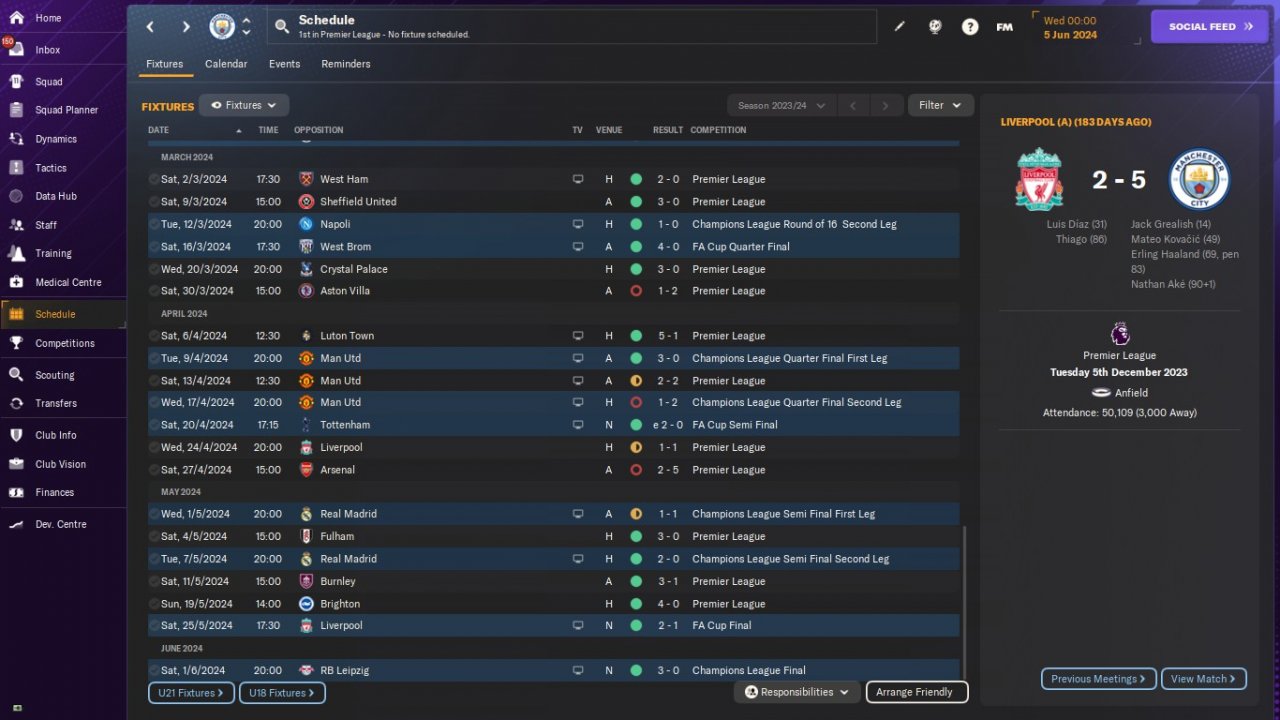Viewport: 1280px width, 720px height.
Task: Open the Filter dropdown
Action: [940, 105]
